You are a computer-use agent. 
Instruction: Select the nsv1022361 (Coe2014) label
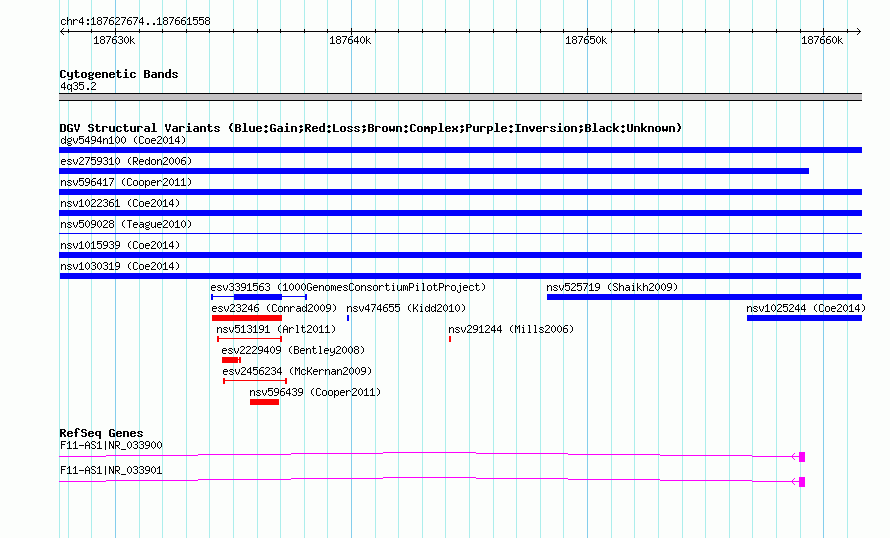pyautogui.click(x=120, y=203)
